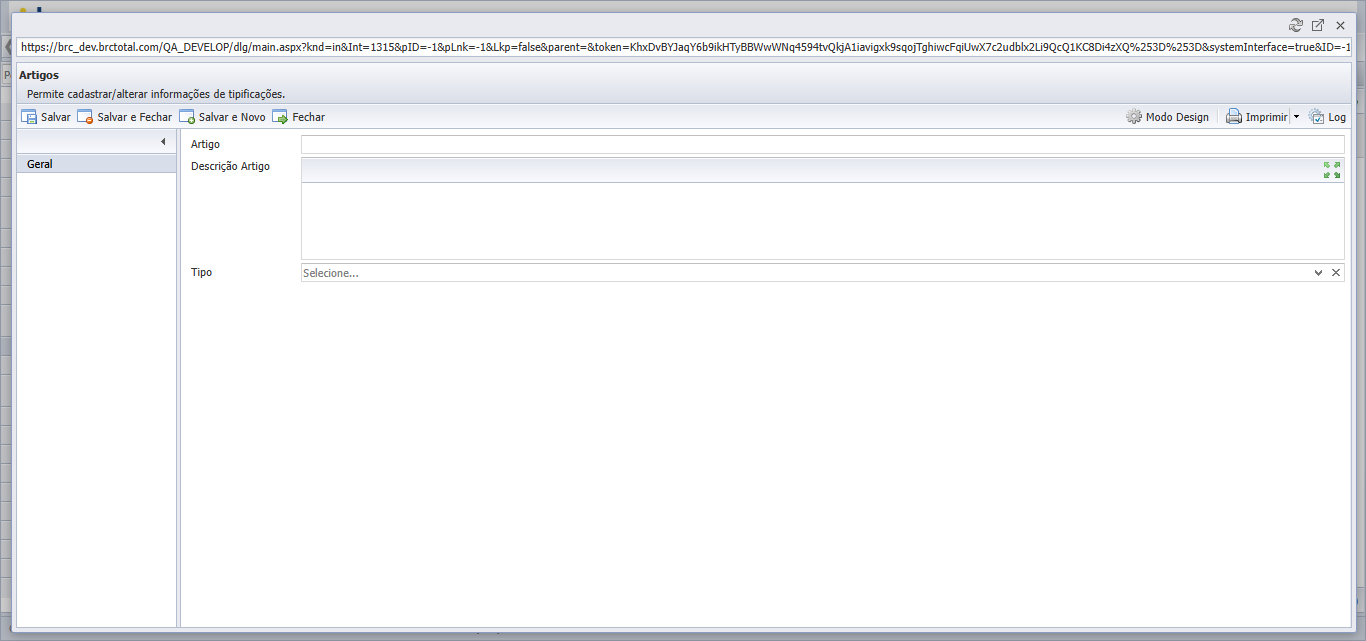Click Salvar e Novo in the toolbar
The image size is (1366, 641).
[x=223, y=117]
